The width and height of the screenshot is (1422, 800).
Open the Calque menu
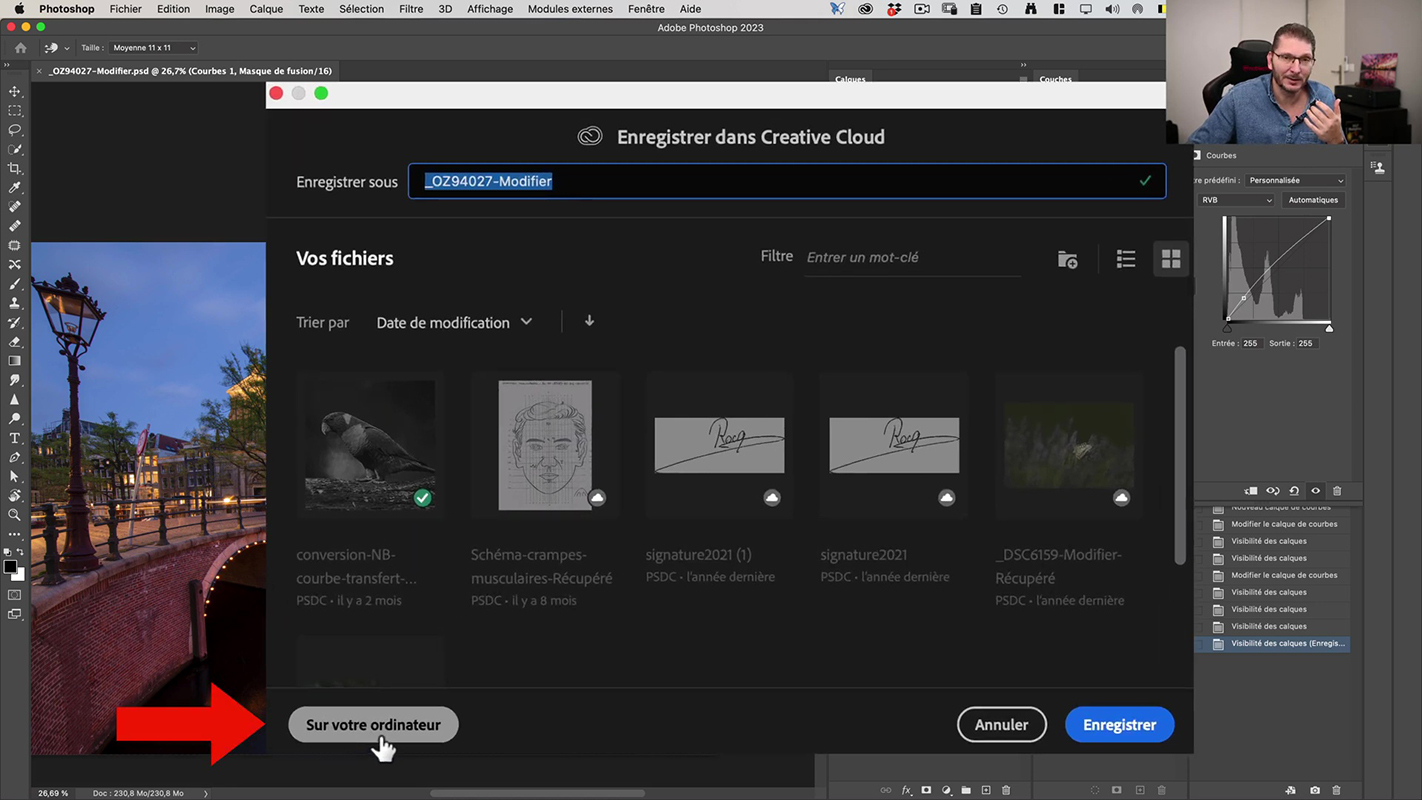pos(266,9)
